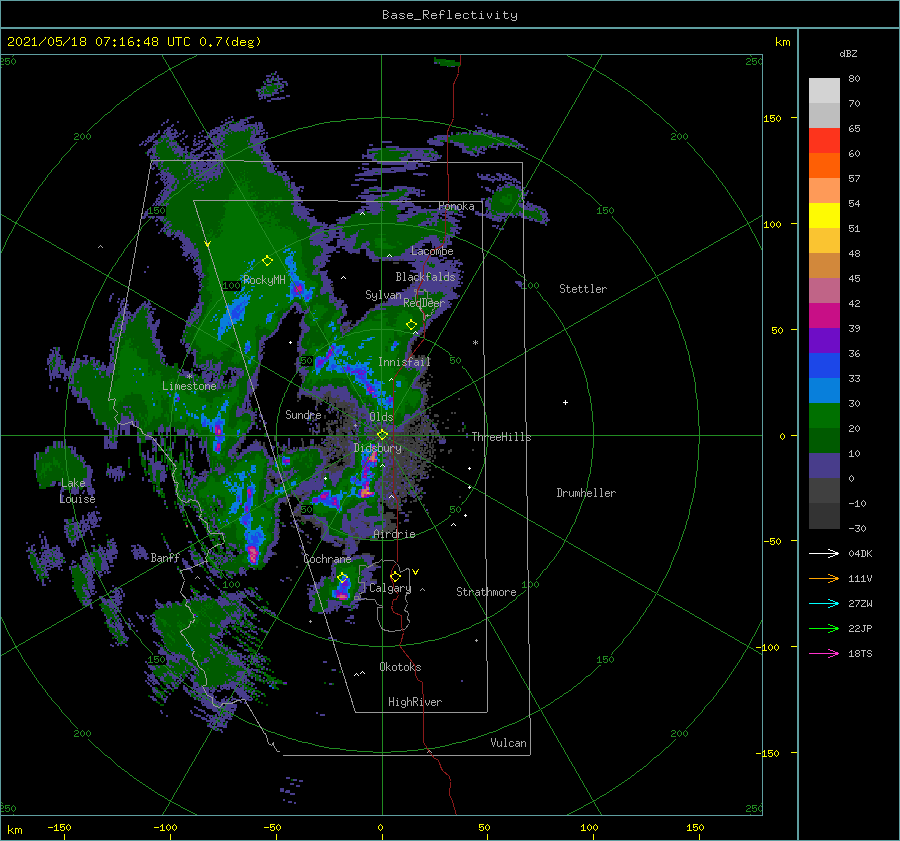
Task: Click the 80 value on dBZ scale
Action: (854, 79)
